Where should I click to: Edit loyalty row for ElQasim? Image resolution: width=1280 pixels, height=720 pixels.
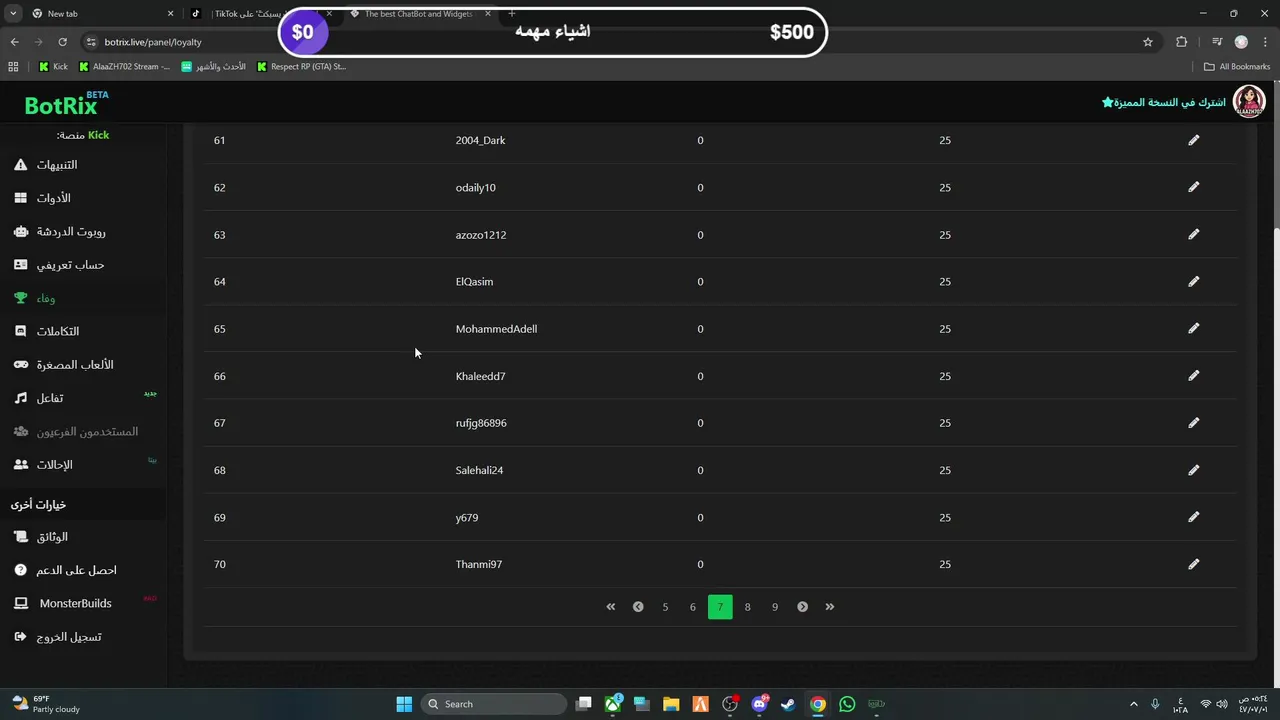1193,281
